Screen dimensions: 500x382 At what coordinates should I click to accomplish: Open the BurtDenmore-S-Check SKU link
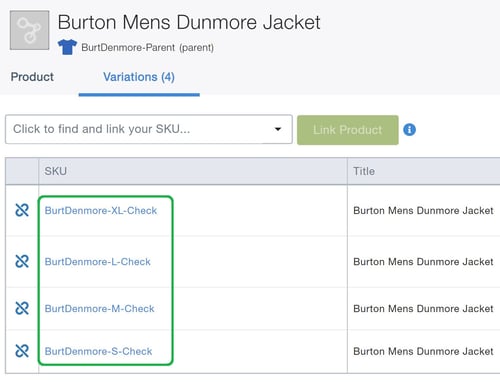(x=98, y=351)
